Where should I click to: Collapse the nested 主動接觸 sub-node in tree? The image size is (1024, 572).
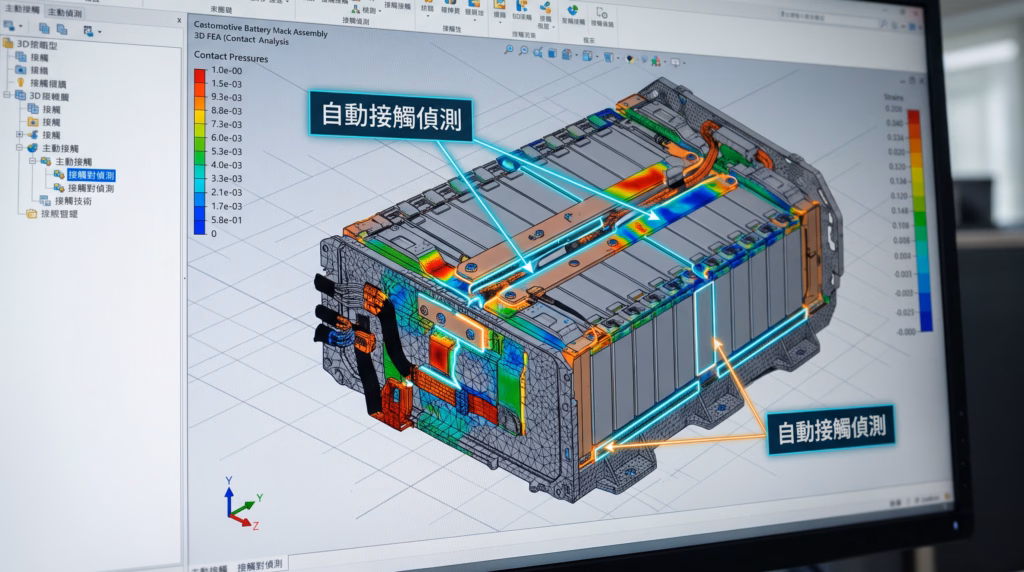click(32, 161)
